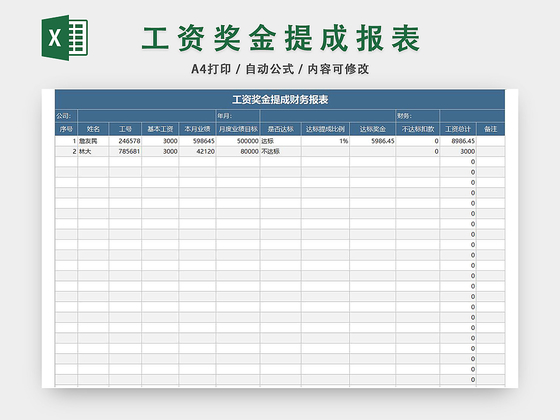Select the 序号 column header

(x=66, y=129)
